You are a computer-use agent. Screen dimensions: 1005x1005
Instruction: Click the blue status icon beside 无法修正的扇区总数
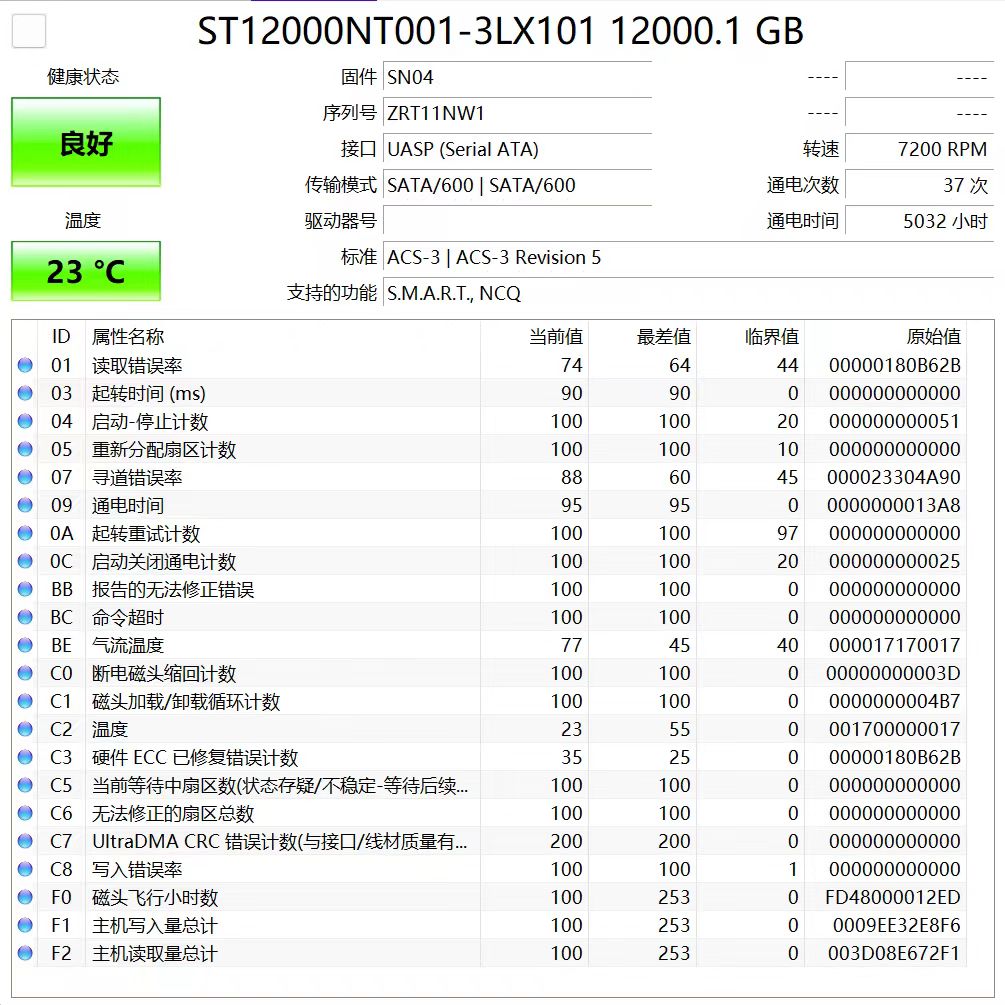pos(24,813)
